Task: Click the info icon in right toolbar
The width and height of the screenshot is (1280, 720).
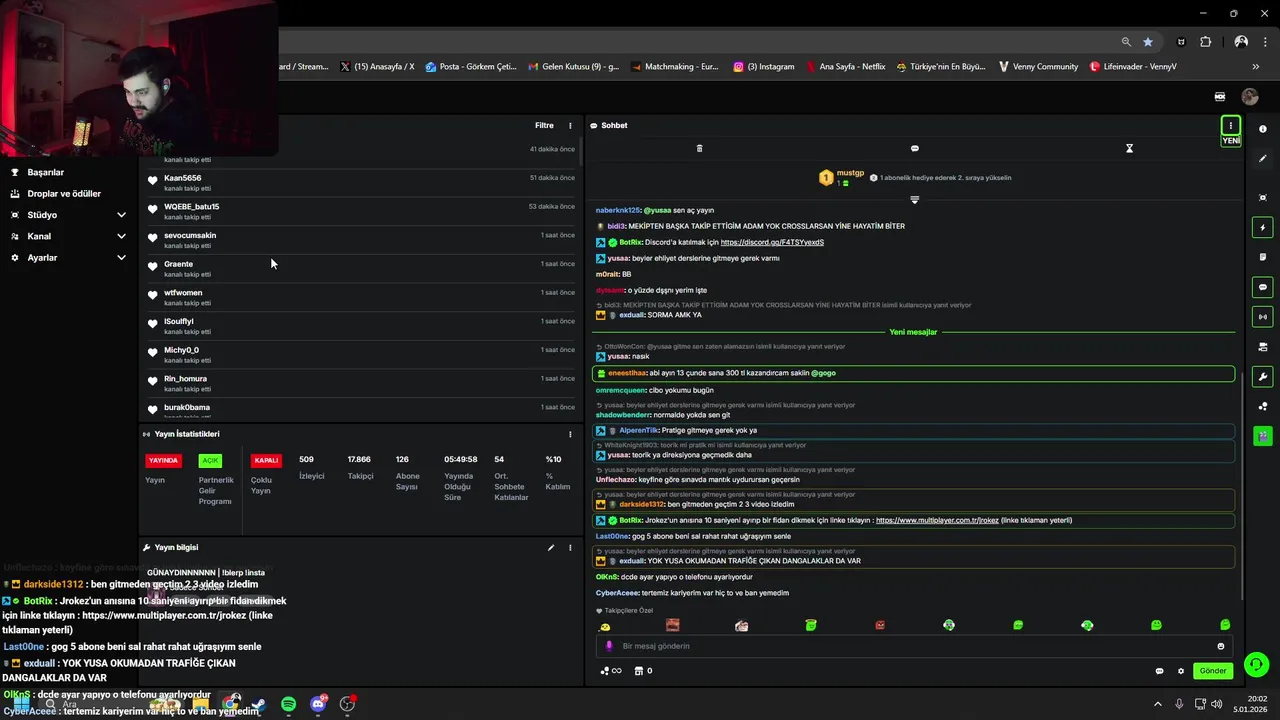Action: 1263,129
